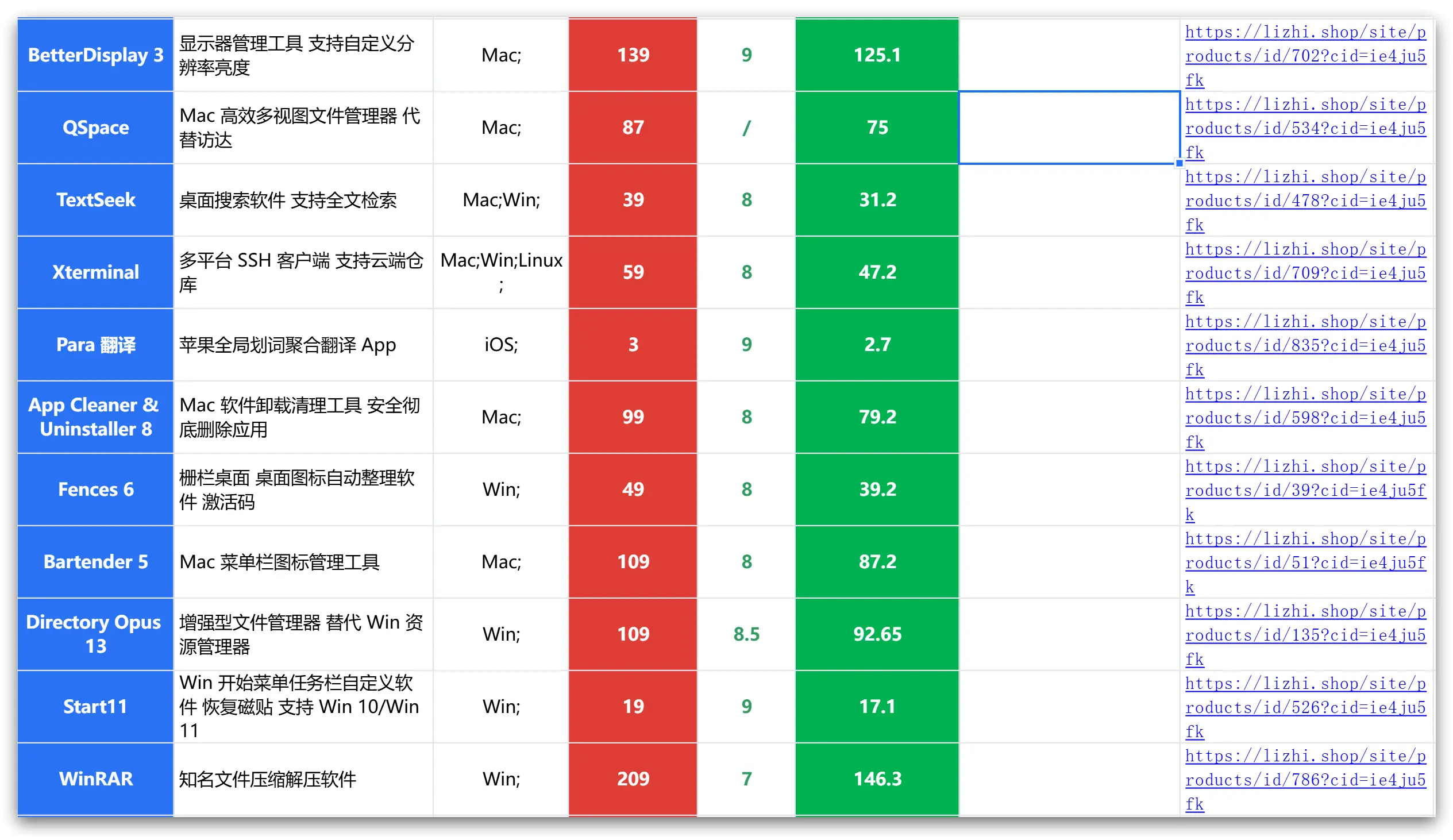
Task: Click the description Mac 高效多视图文件管理器
Action: pyautogui.click(x=303, y=128)
